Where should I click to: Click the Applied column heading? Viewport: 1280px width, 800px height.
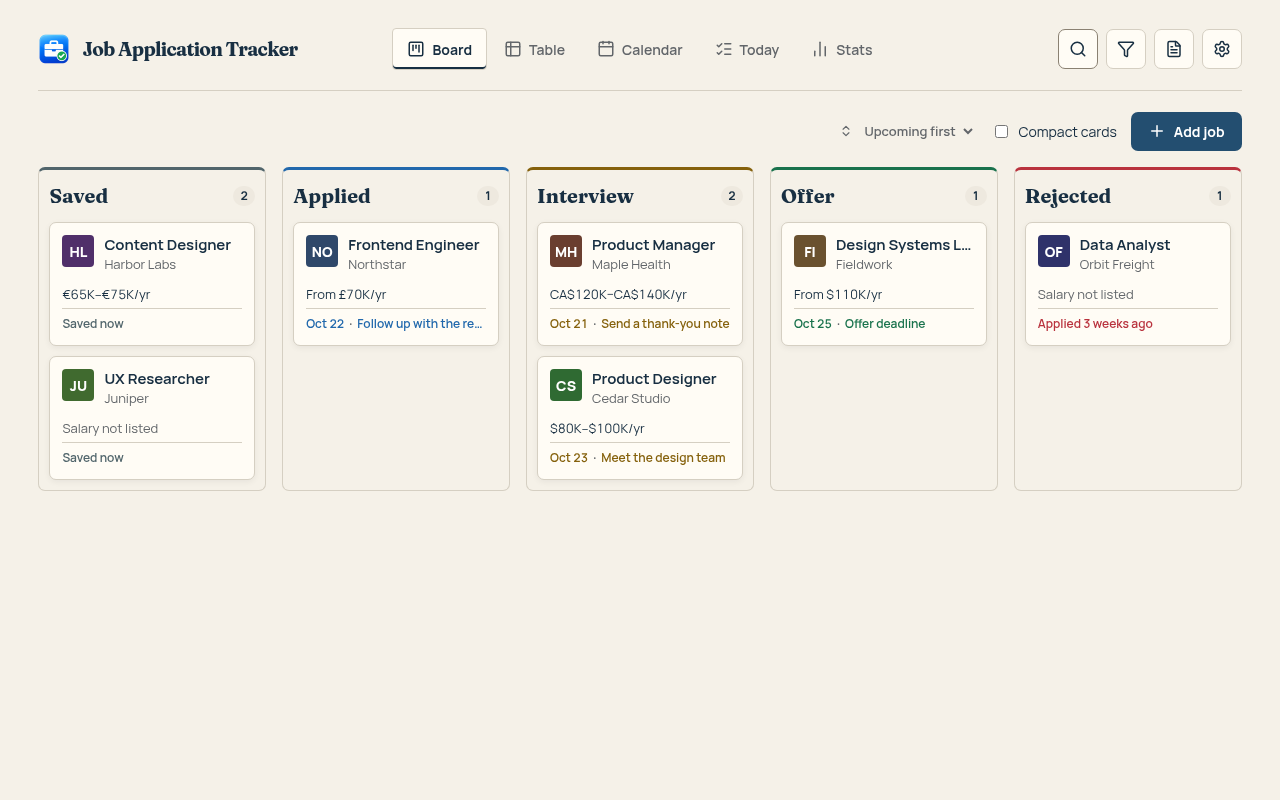click(332, 196)
